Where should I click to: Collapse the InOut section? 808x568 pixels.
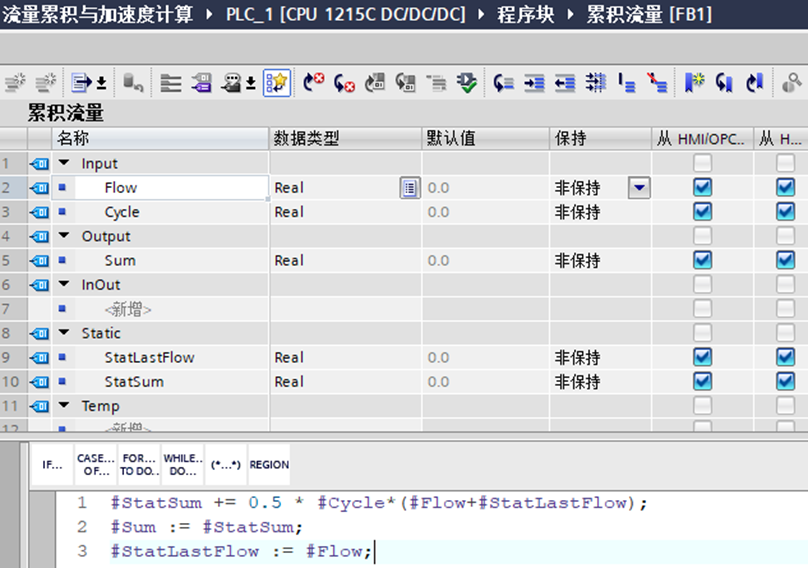pyautogui.click(x=64, y=284)
